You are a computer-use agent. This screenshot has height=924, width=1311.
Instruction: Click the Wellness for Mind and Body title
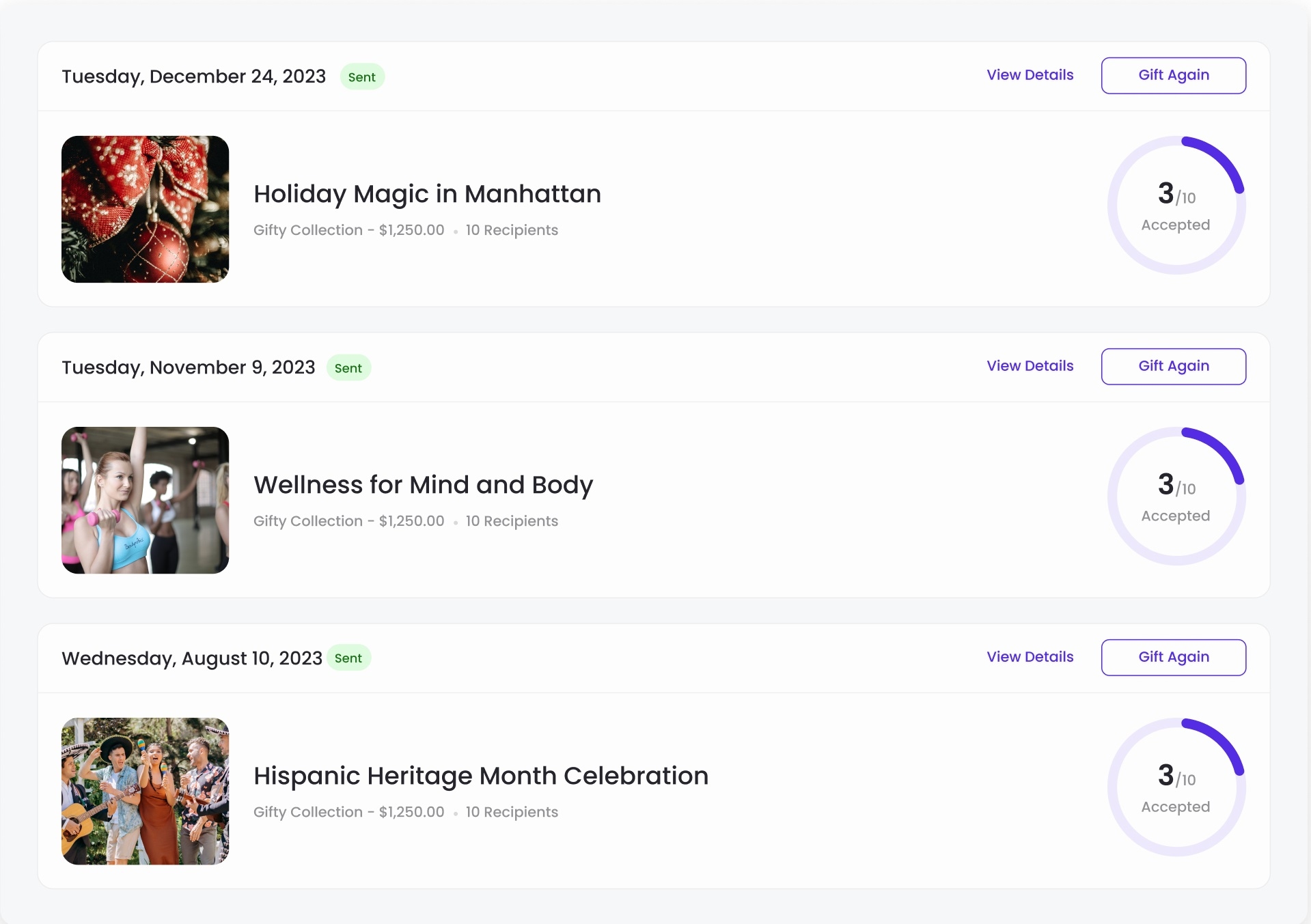point(423,485)
